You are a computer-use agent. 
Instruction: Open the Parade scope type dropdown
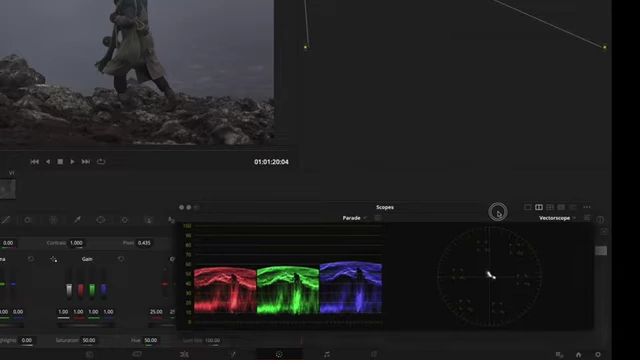354,218
